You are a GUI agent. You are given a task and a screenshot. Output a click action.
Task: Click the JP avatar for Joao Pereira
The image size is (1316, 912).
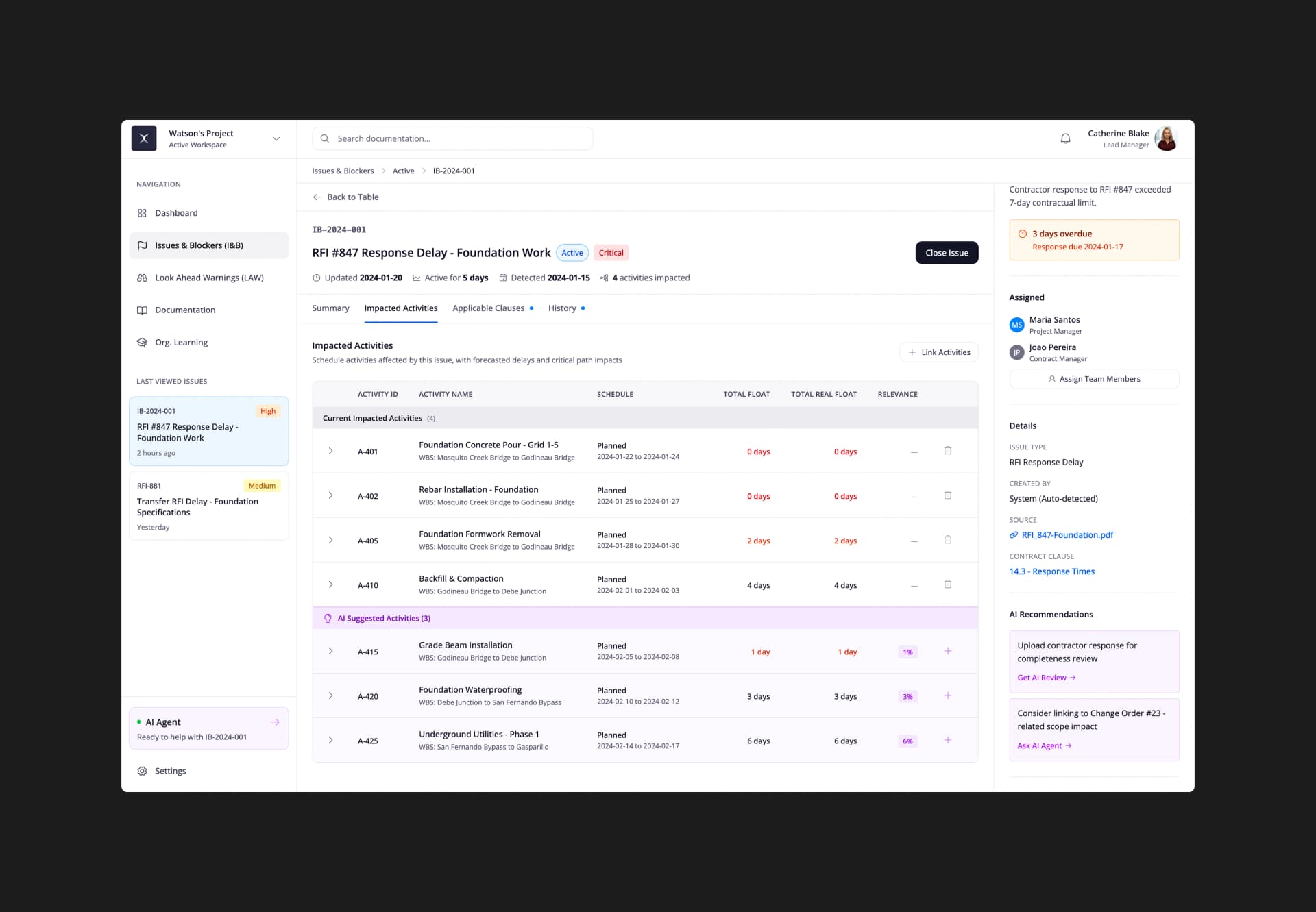(1017, 352)
